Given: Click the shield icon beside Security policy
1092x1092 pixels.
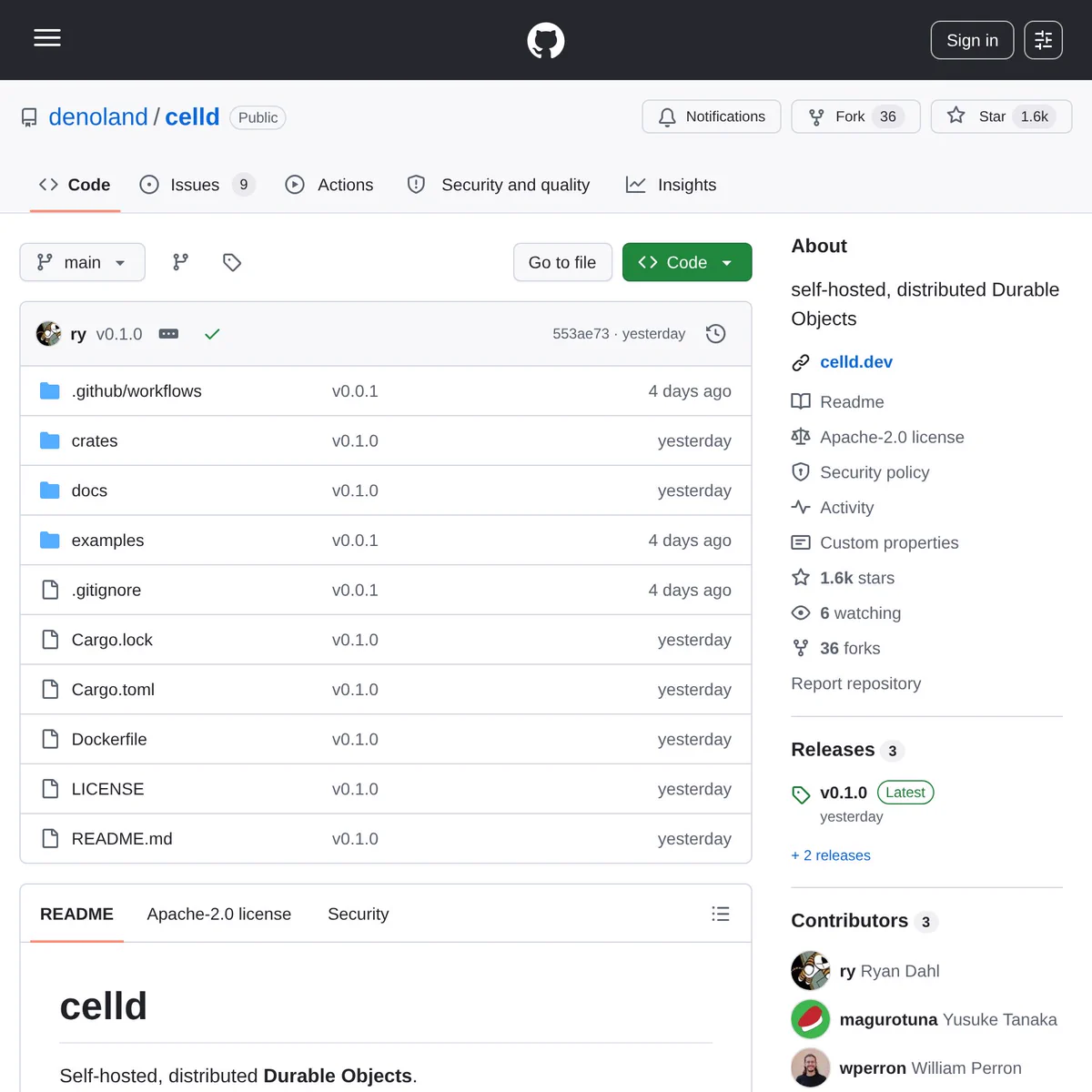Looking at the screenshot, I should [801, 472].
